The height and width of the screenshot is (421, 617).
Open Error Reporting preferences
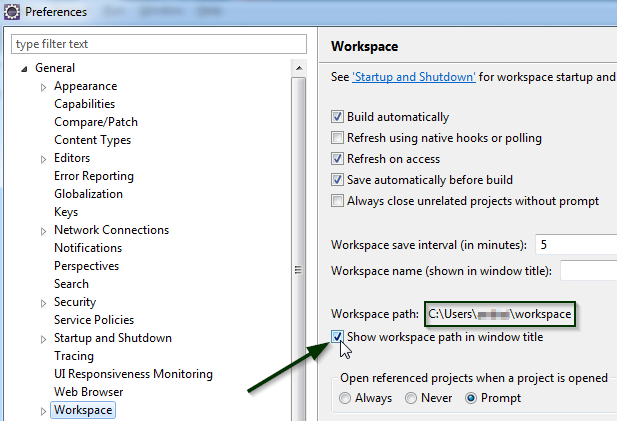pos(94,176)
